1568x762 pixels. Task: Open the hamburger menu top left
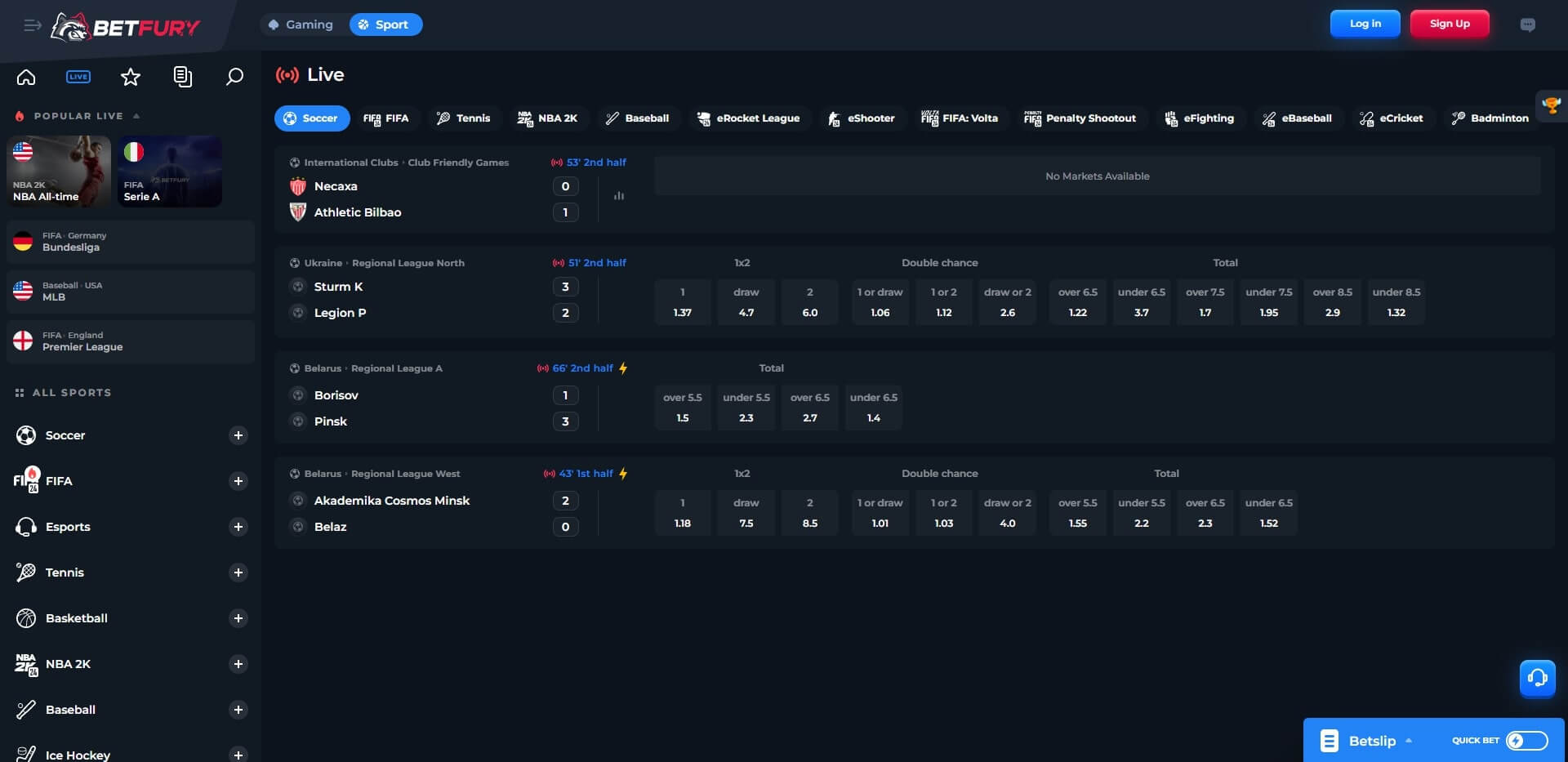tap(33, 25)
